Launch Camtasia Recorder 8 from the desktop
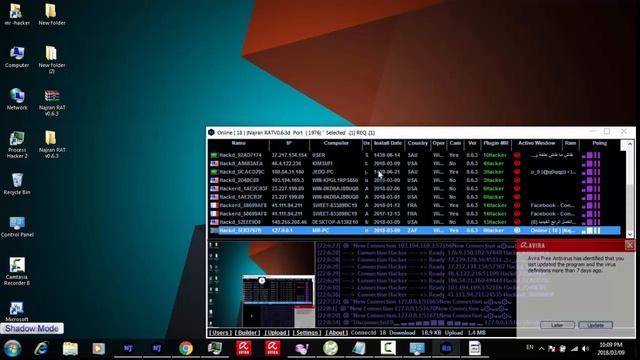The image size is (640, 360). (x=17, y=271)
